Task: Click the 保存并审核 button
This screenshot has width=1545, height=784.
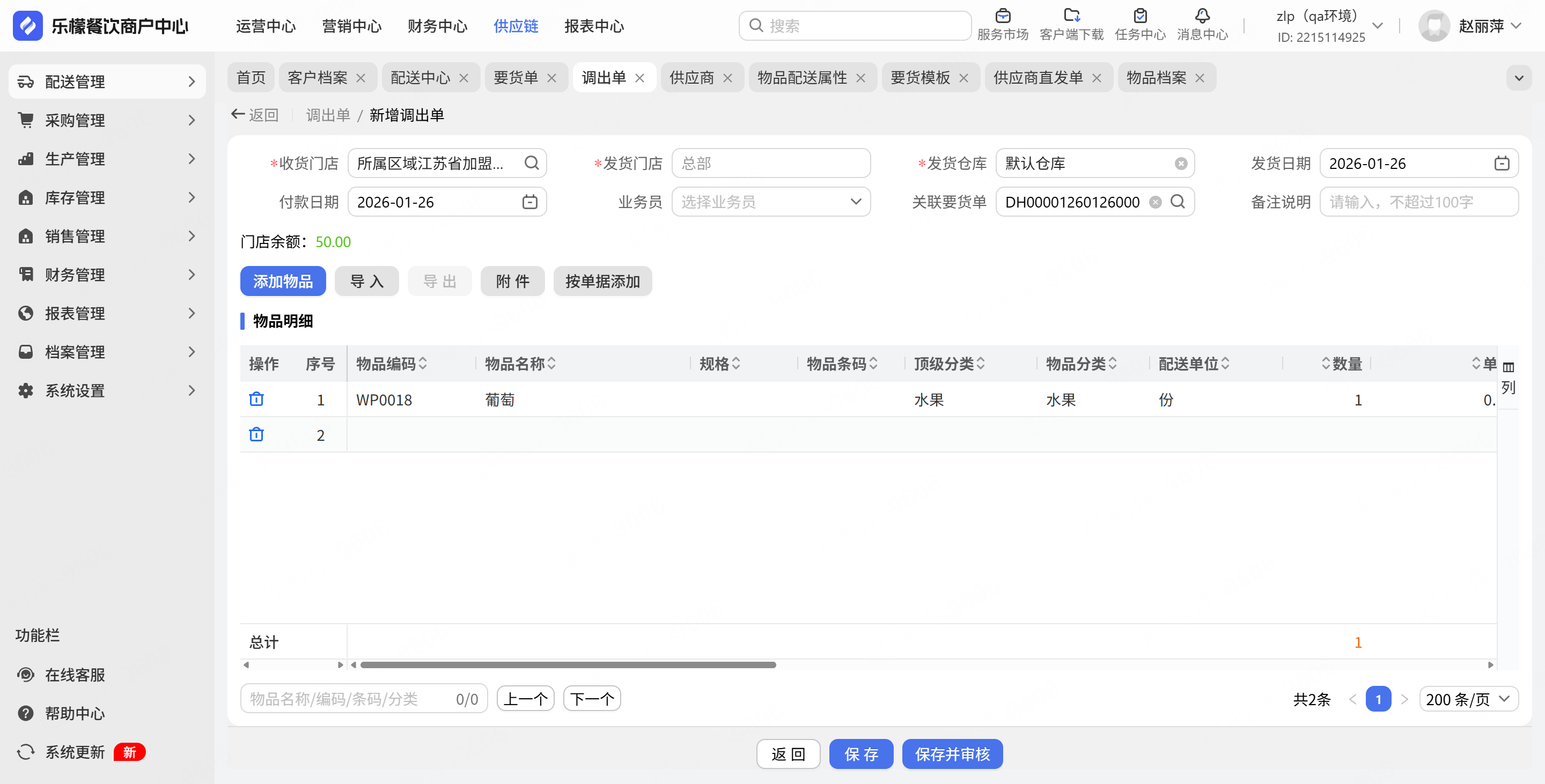Action: pos(952,754)
